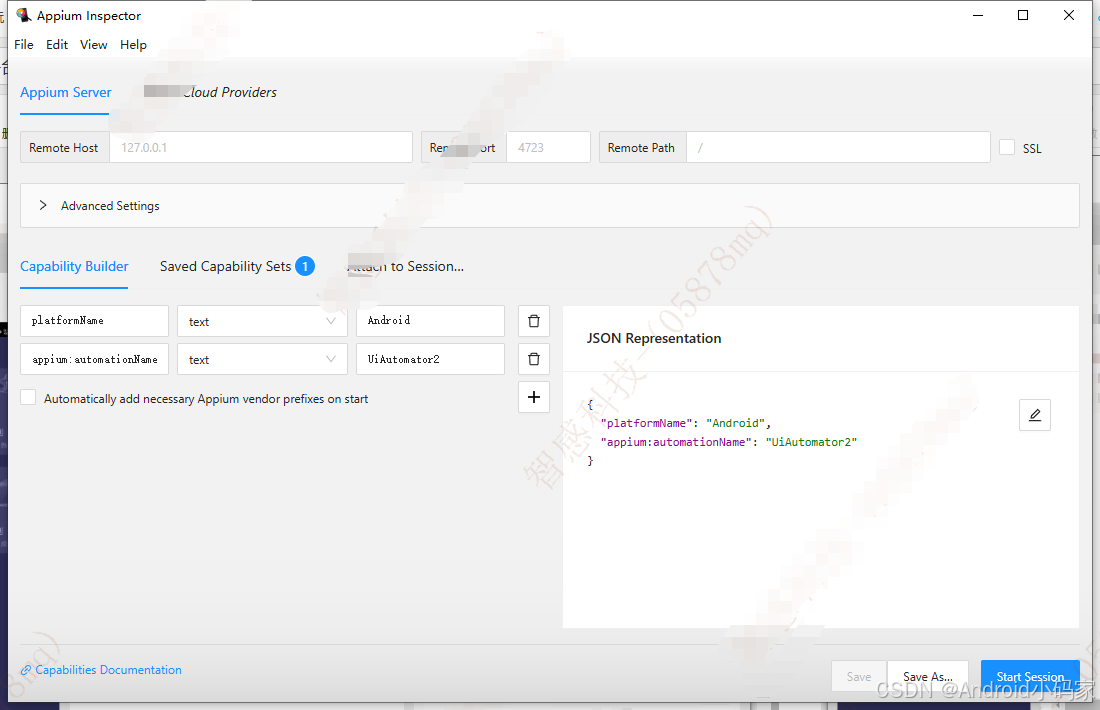
Task: Open the File menu
Action: point(24,45)
